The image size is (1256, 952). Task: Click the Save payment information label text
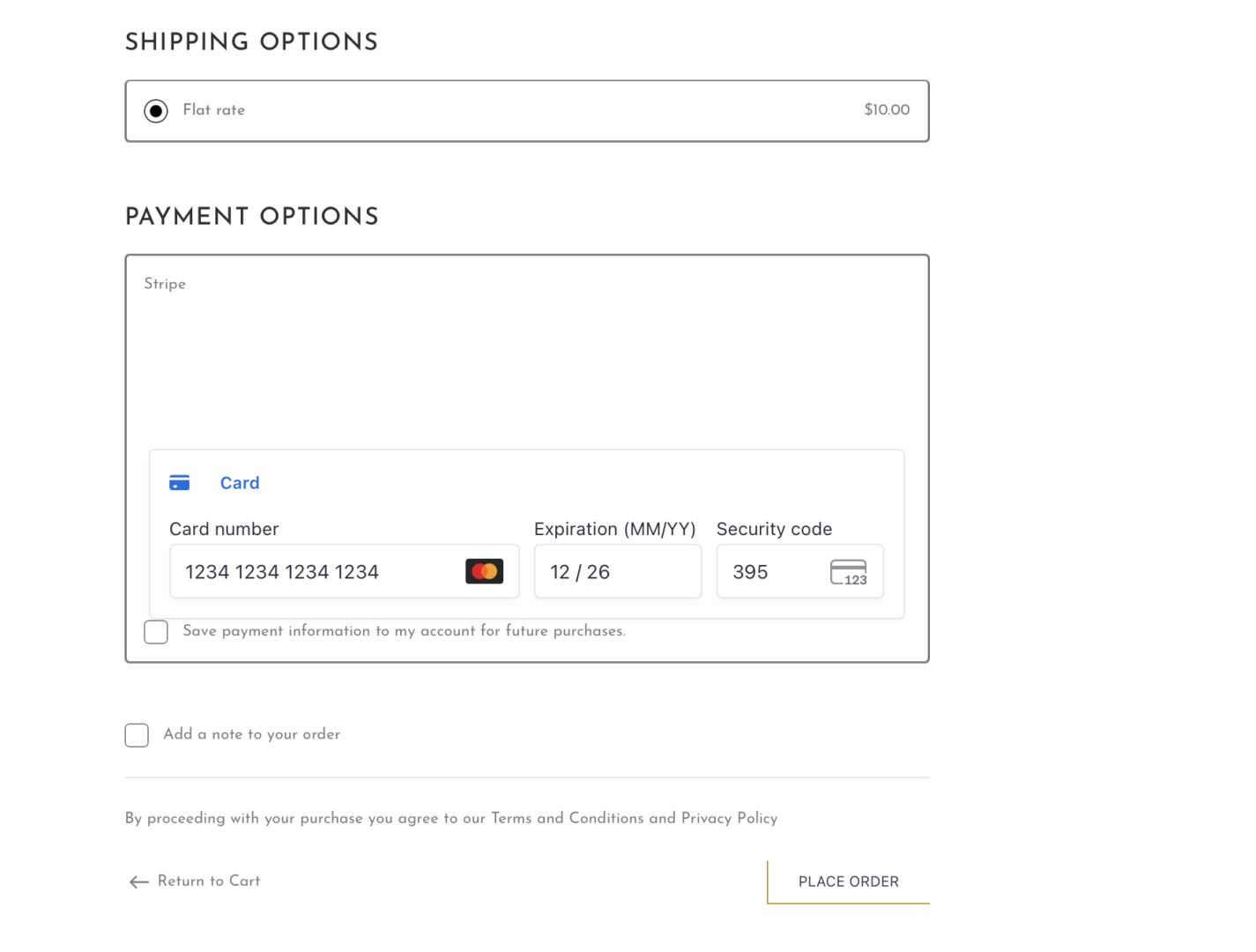[x=404, y=631]
